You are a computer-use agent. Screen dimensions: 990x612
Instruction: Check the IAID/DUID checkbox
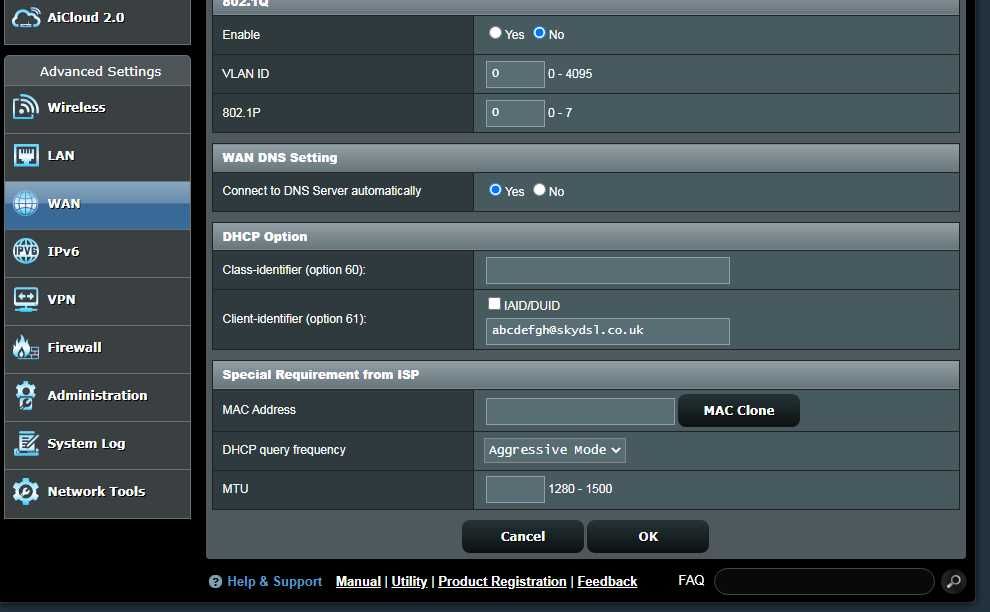coord(494,303)
